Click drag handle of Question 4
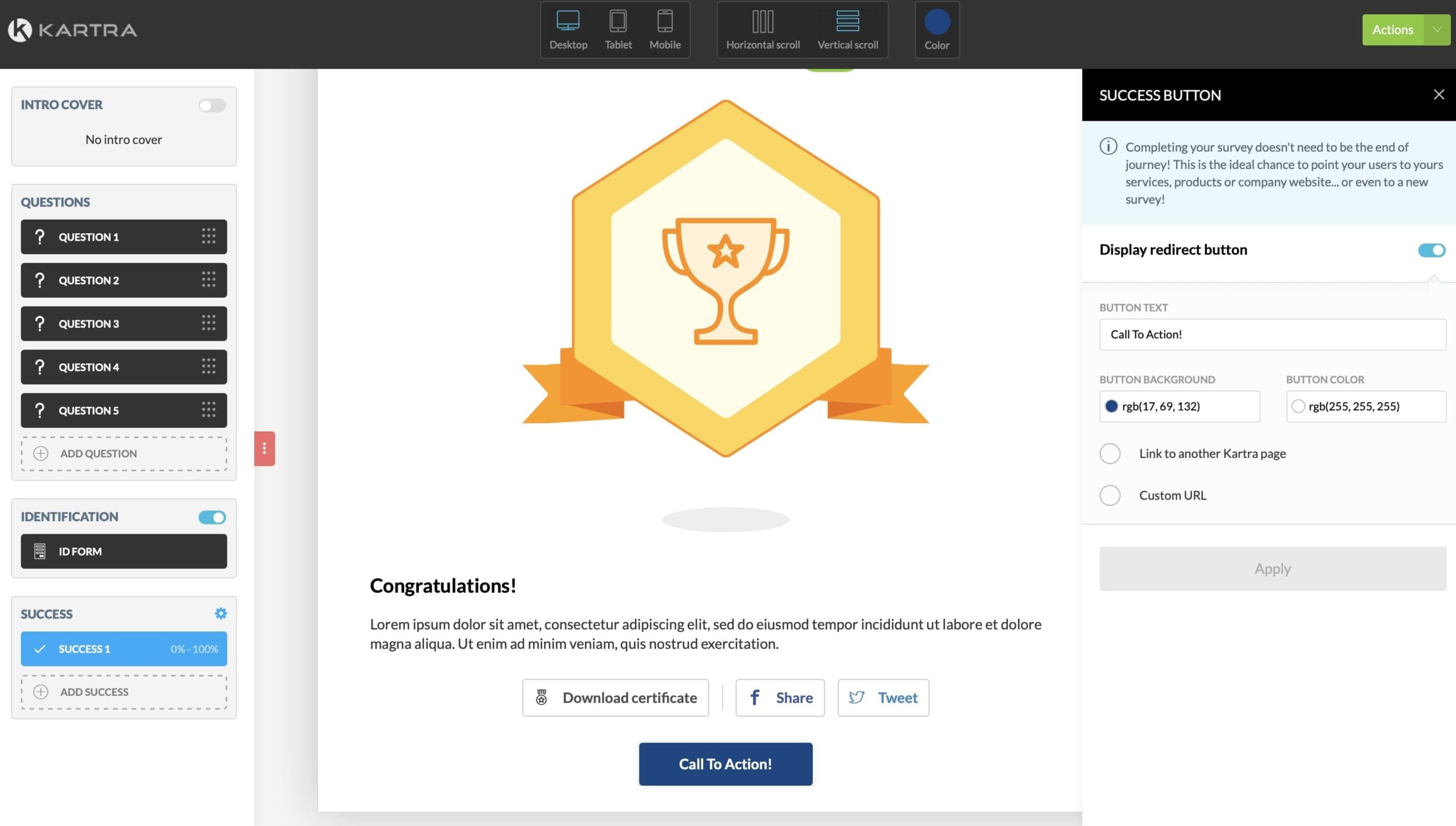1456x826 pixels. (x=209, y=366)
